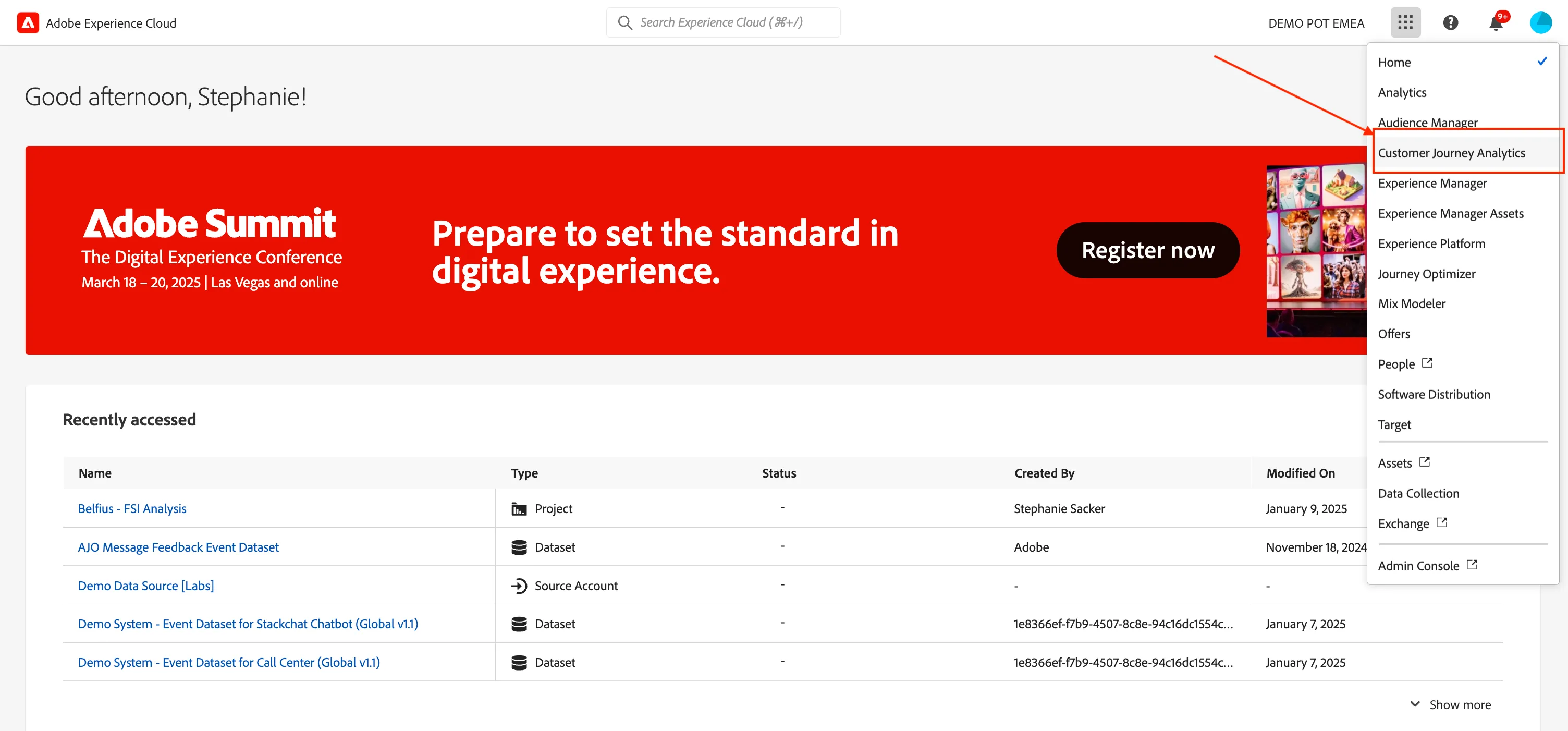Image resolution: width=1568 pixels, height=731 pixels.
Task: Open the Call Center event dataset link
Action: click(229, 662)
